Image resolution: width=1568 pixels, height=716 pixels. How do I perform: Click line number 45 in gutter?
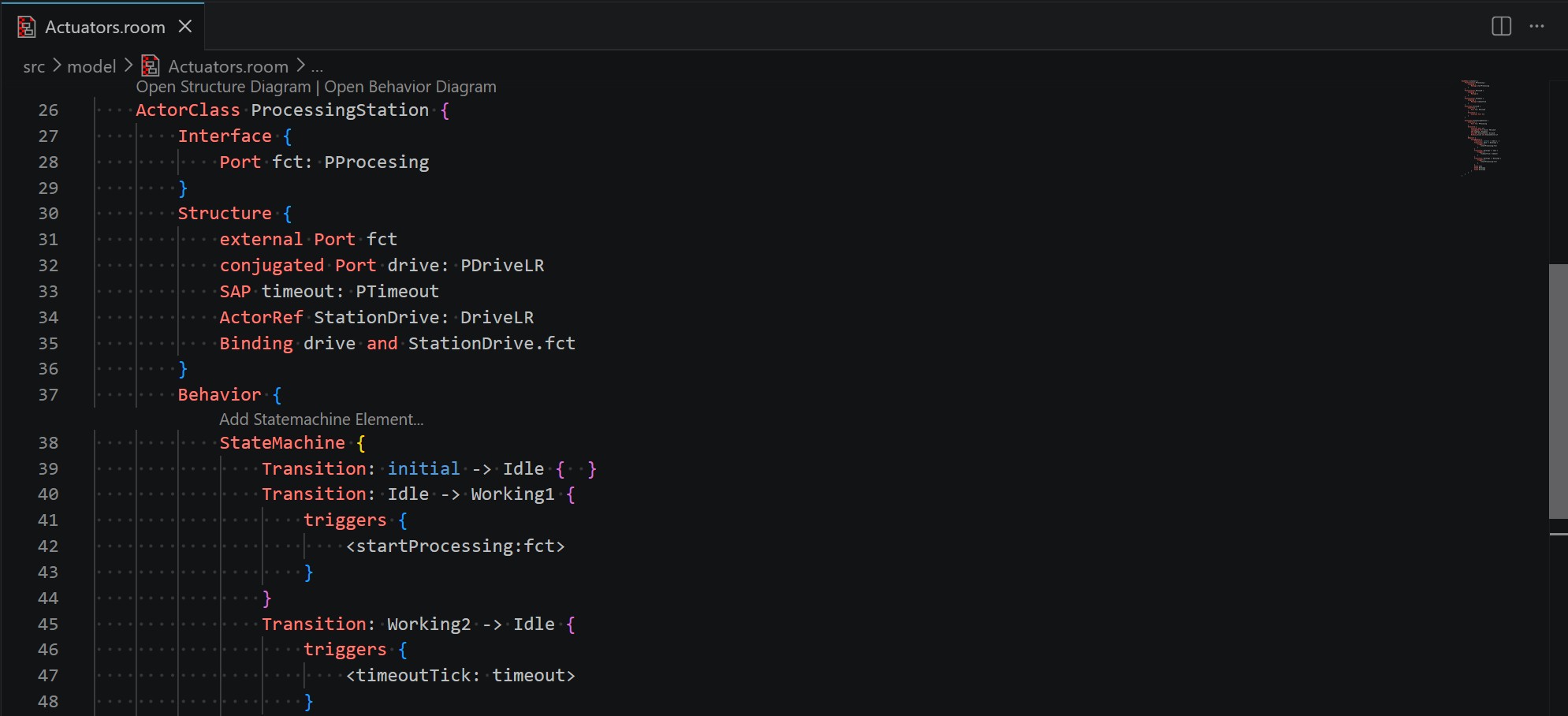click(48, 625)
